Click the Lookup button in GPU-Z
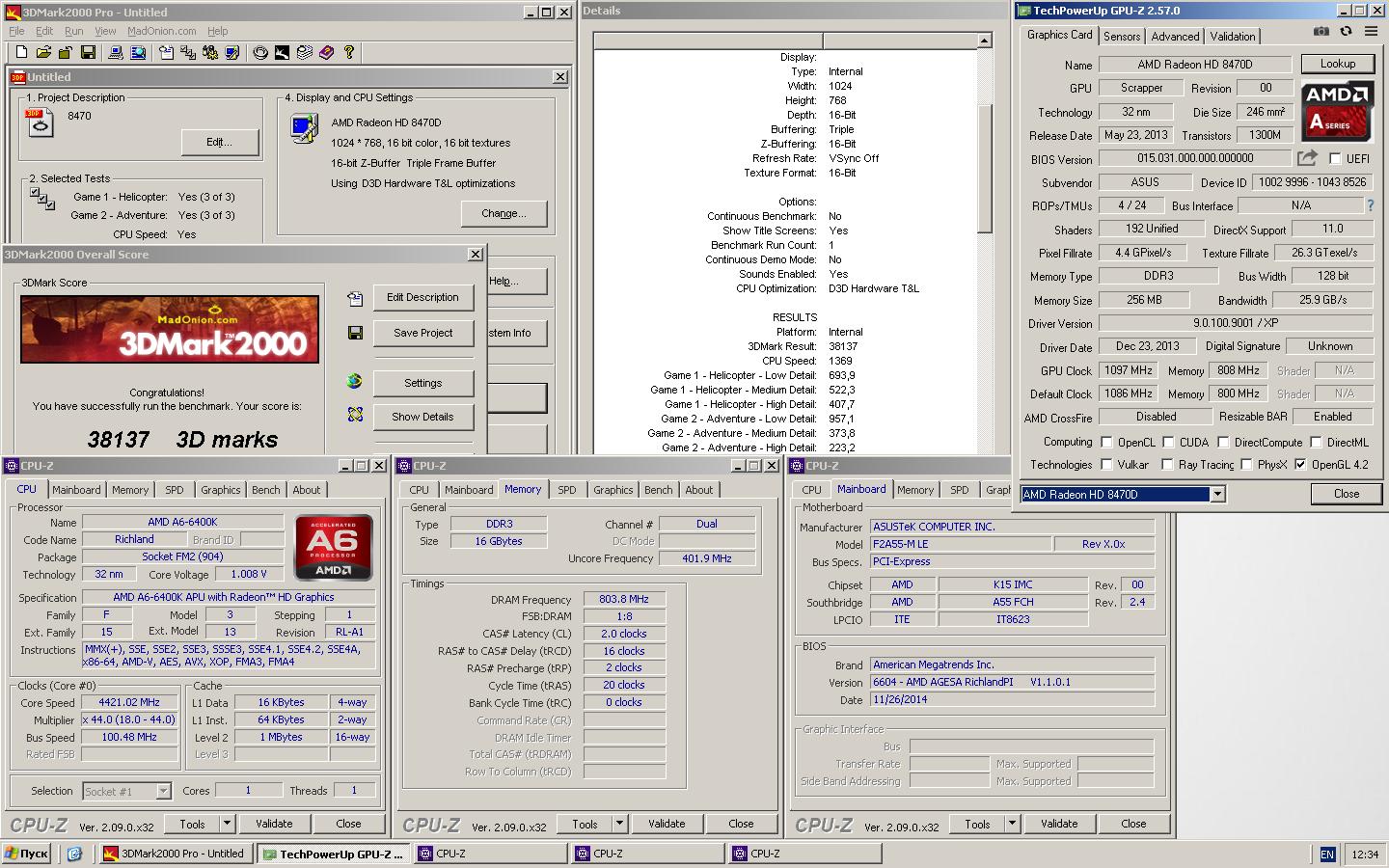 1337,64
